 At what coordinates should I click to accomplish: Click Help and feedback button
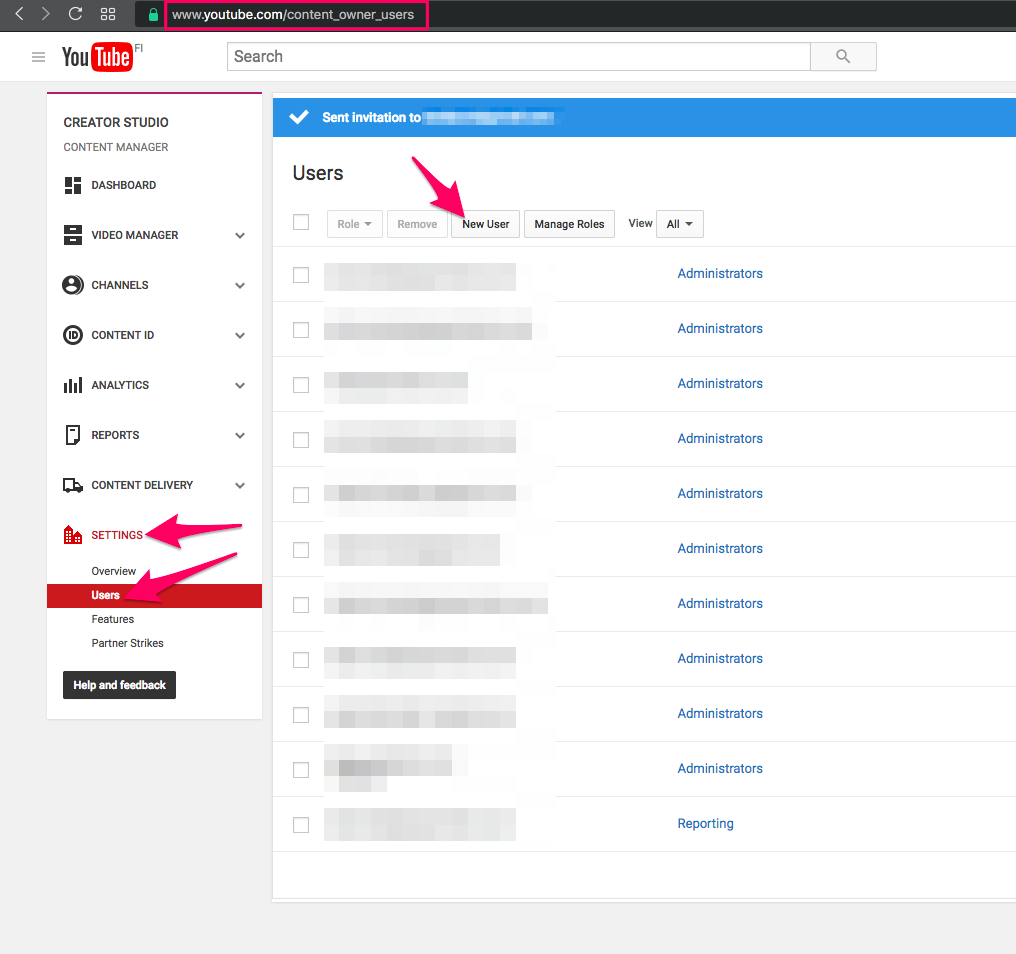click(119, 685)
